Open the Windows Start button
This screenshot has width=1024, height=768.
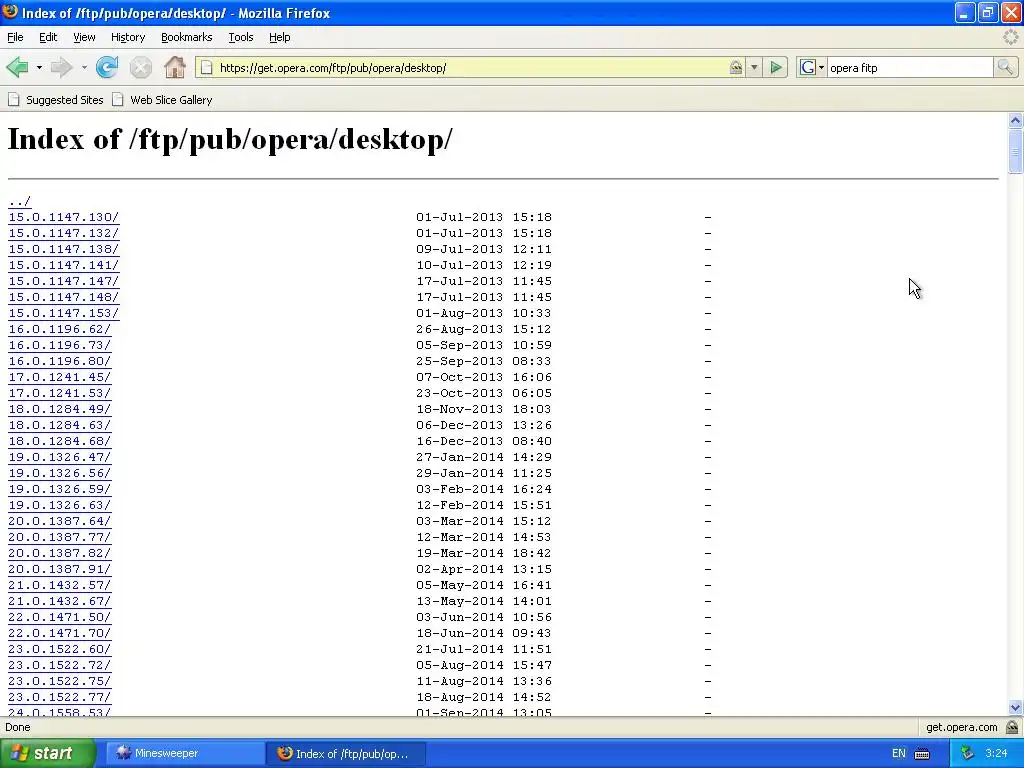(x=48, y=754)
